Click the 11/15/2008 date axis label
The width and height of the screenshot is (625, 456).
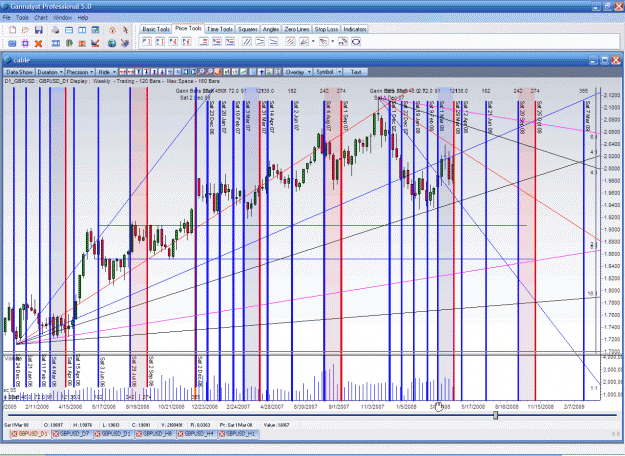[x=541, y=407]
